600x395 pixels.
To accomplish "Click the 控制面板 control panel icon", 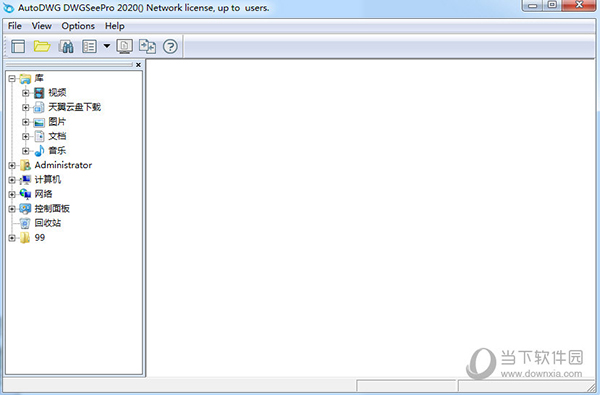I will (25, 209).
